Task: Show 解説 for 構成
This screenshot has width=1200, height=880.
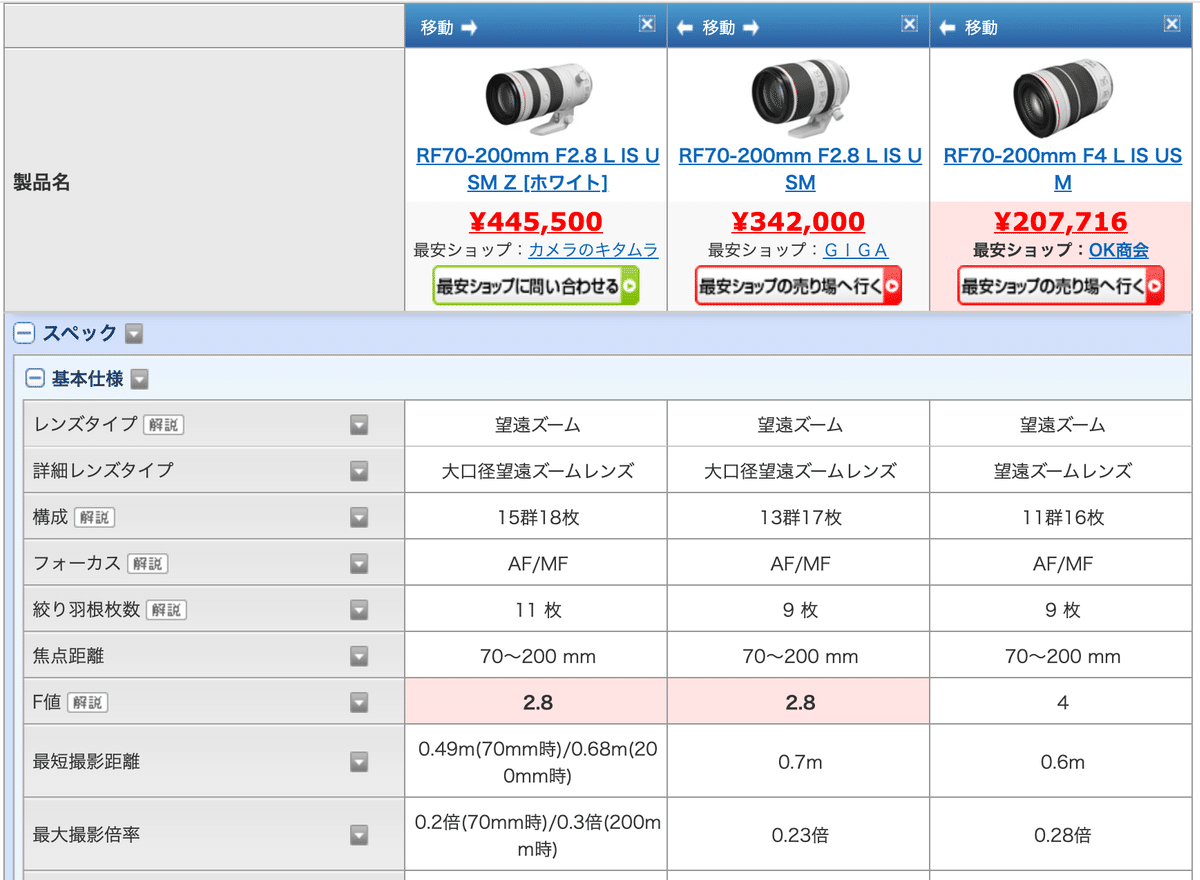Action: (x=94, y=517)
